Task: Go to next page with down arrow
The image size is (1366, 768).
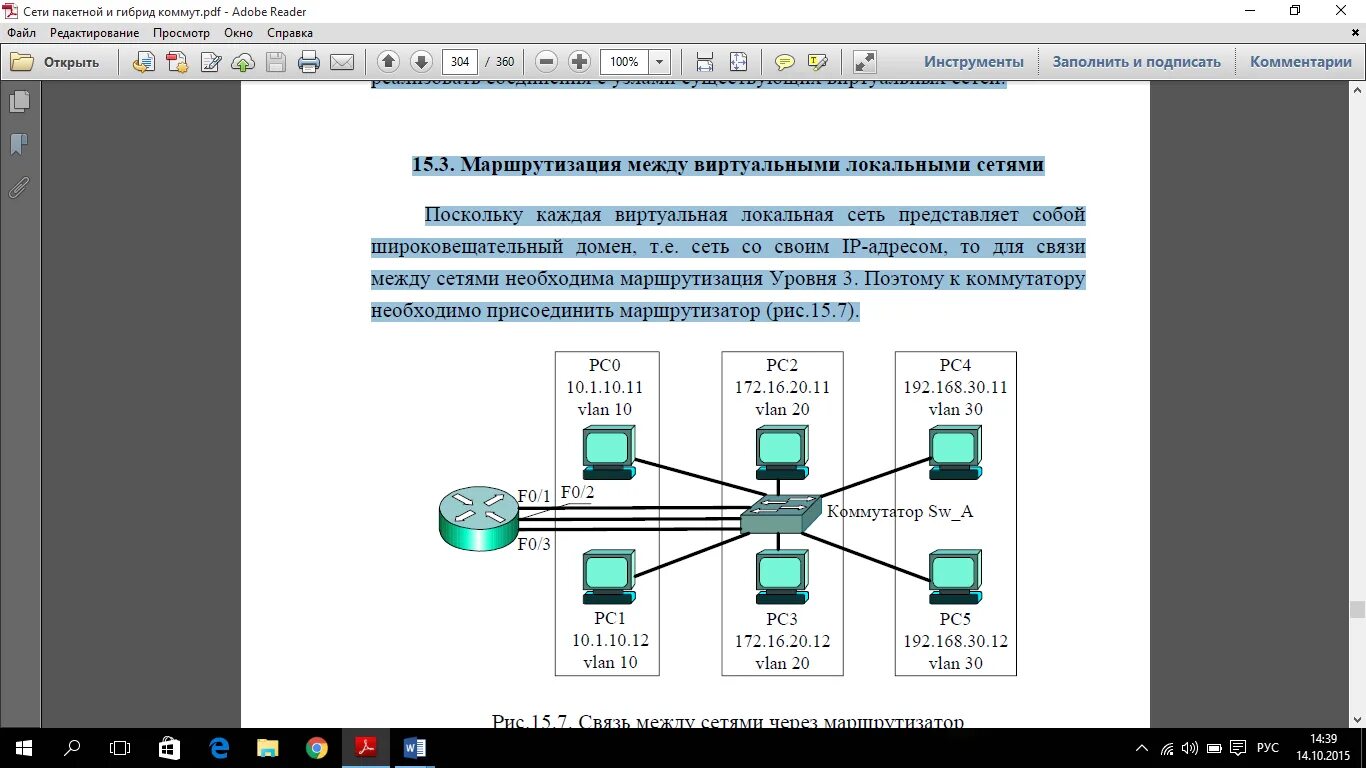Action: click(x=421, y=62)
